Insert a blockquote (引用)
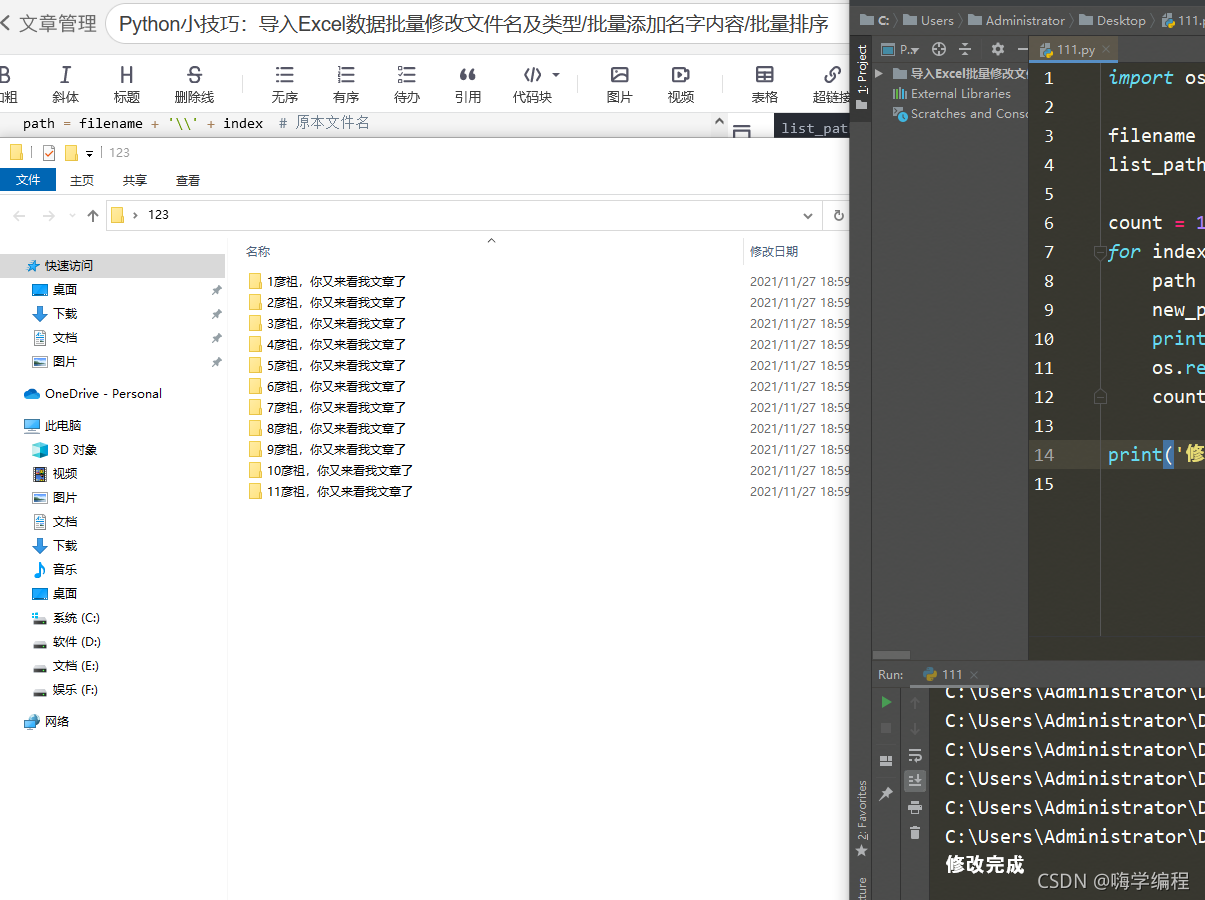Image resolution: width=1205 pixels, height=900 pixels. tap(467, 84)
